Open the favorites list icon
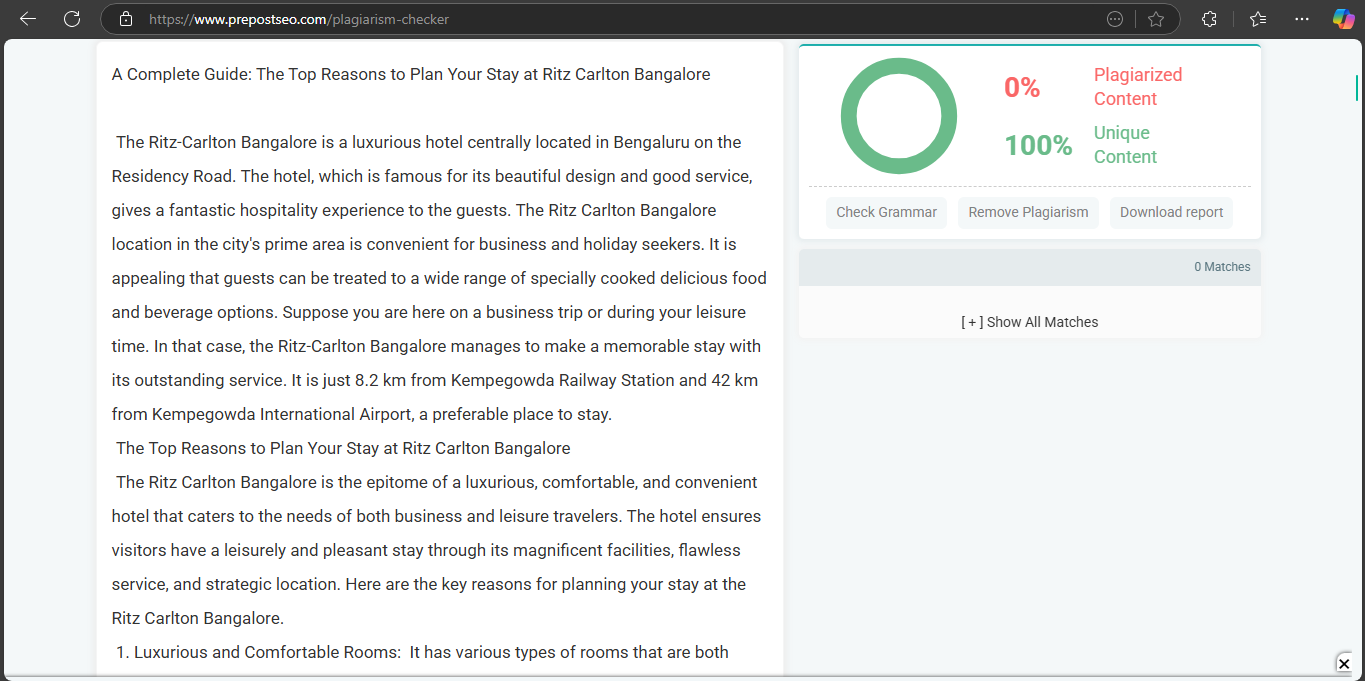1365x681 pixels. (x=1258, y=19)
